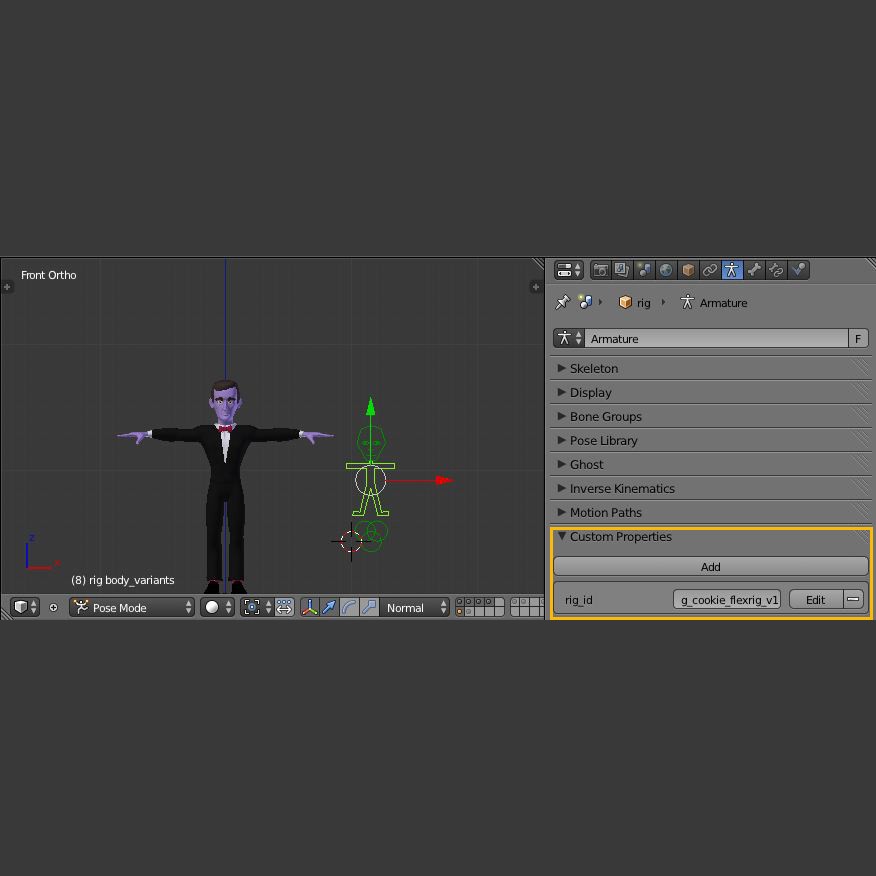Image resolution: width=876 pixels, height=876 pixels.
Task: Select the Bone properties icon
Action: [754, 270]
